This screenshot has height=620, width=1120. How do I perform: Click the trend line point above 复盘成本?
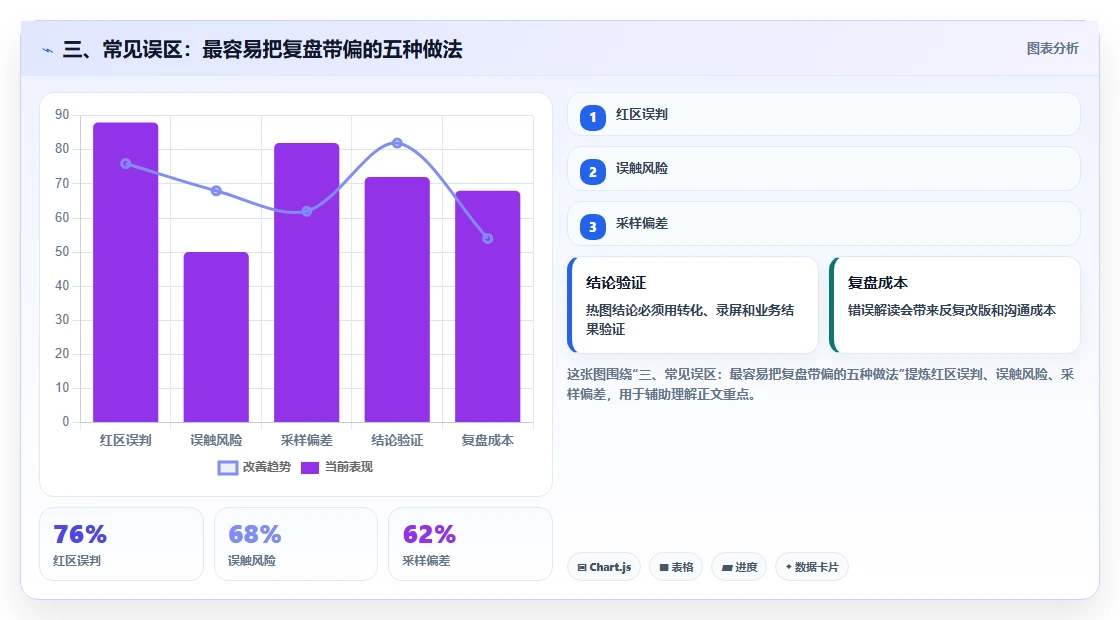pos(488,239)
